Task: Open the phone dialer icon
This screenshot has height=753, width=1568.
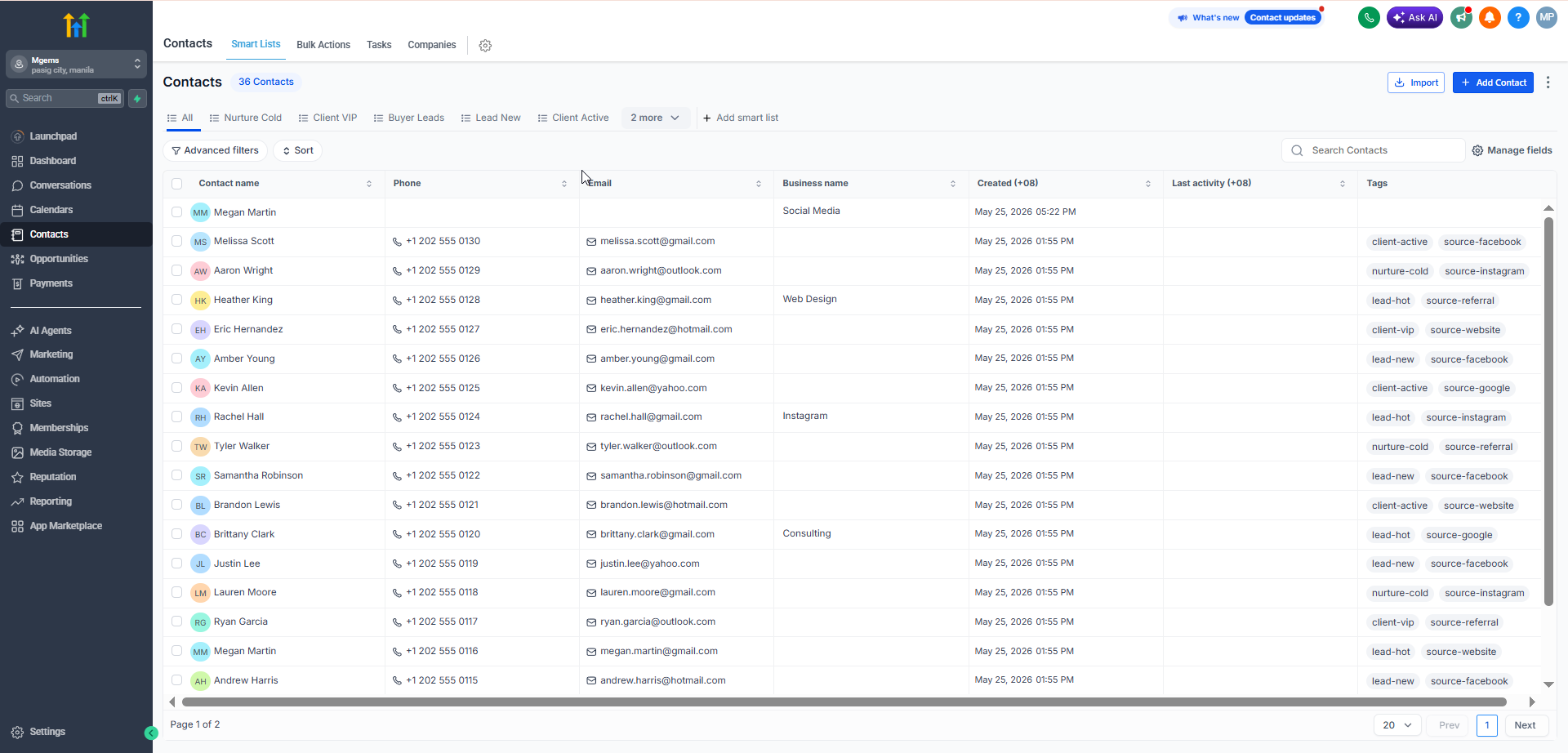Action: (x=1369, y=17)
